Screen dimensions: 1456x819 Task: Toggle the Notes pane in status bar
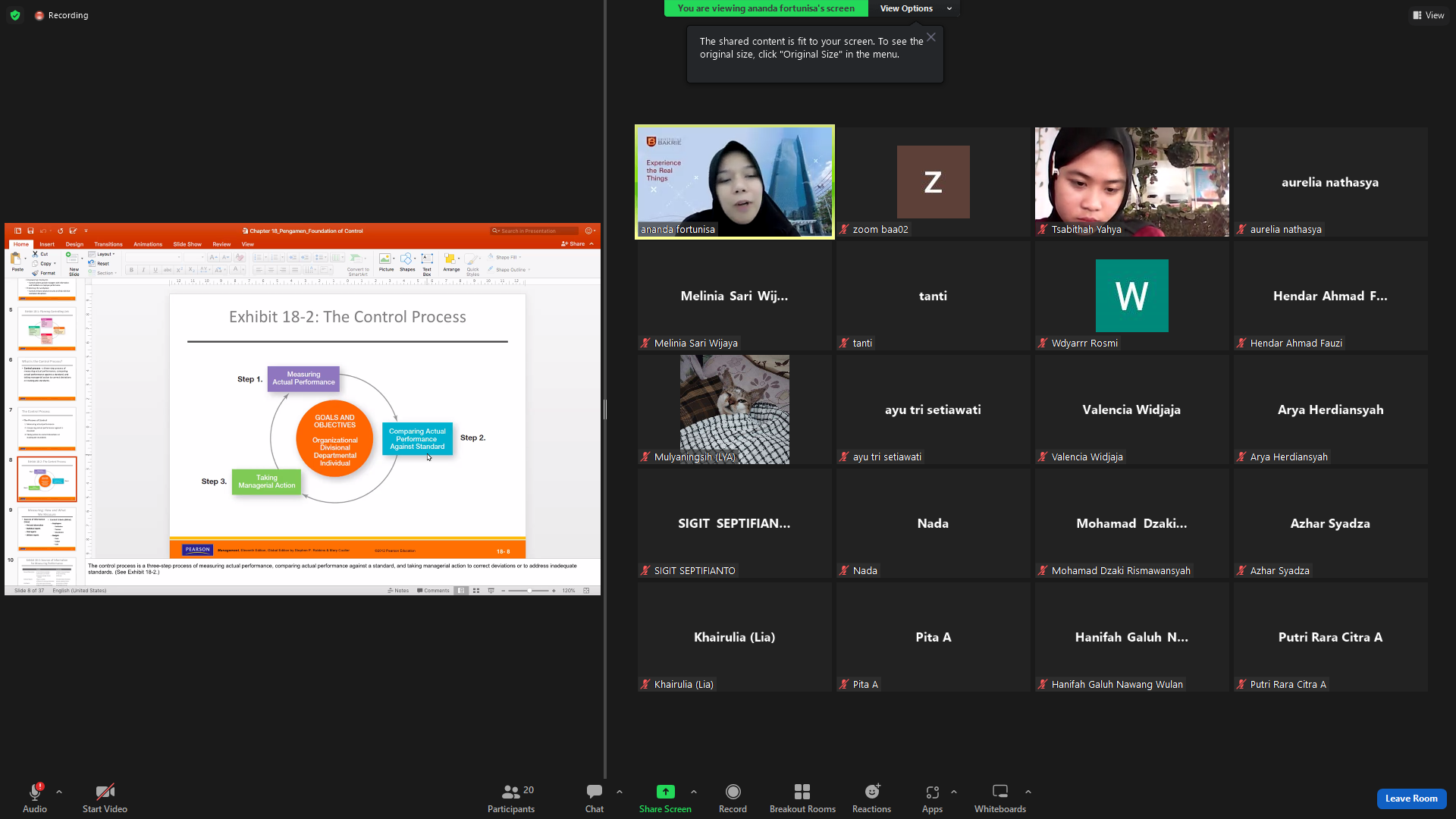click(398, 591)
